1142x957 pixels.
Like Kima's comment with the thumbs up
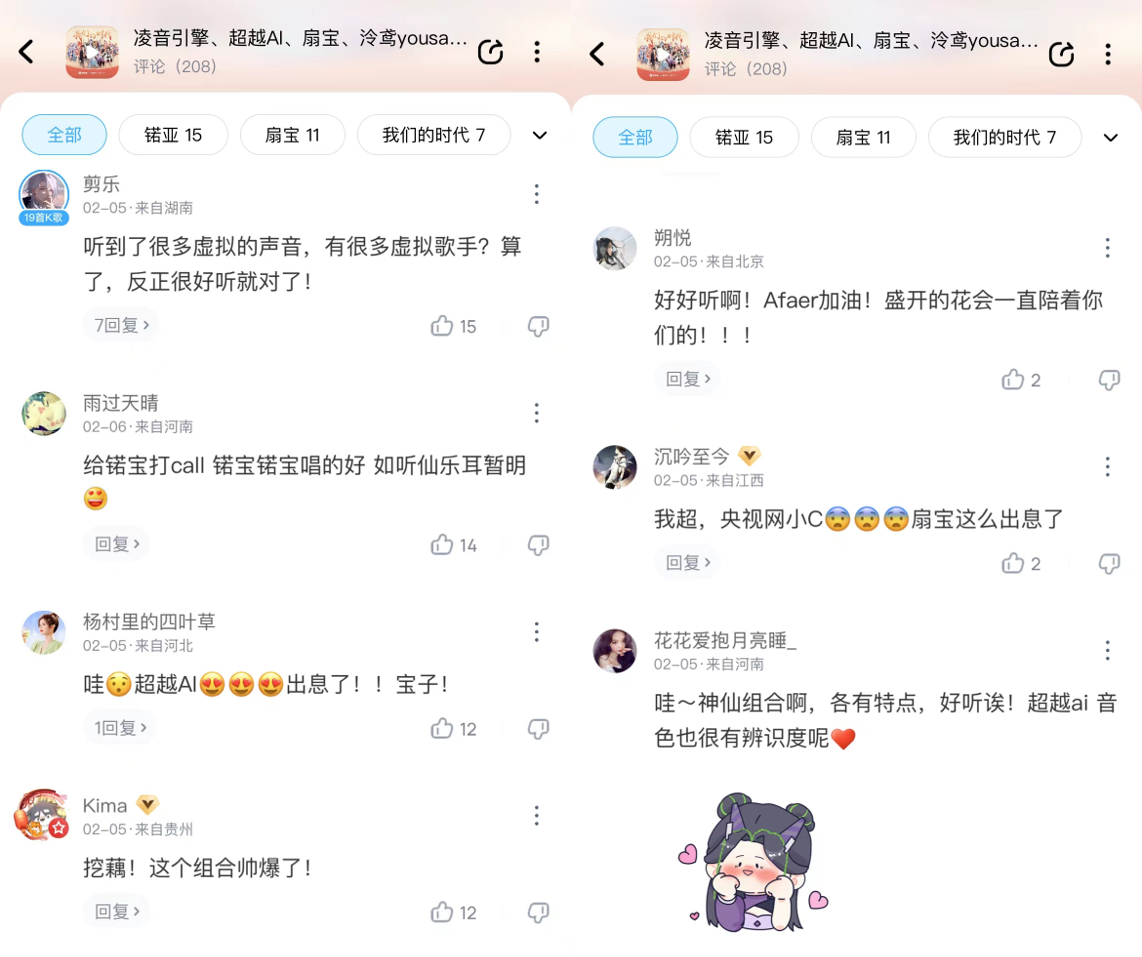(441, 911)
